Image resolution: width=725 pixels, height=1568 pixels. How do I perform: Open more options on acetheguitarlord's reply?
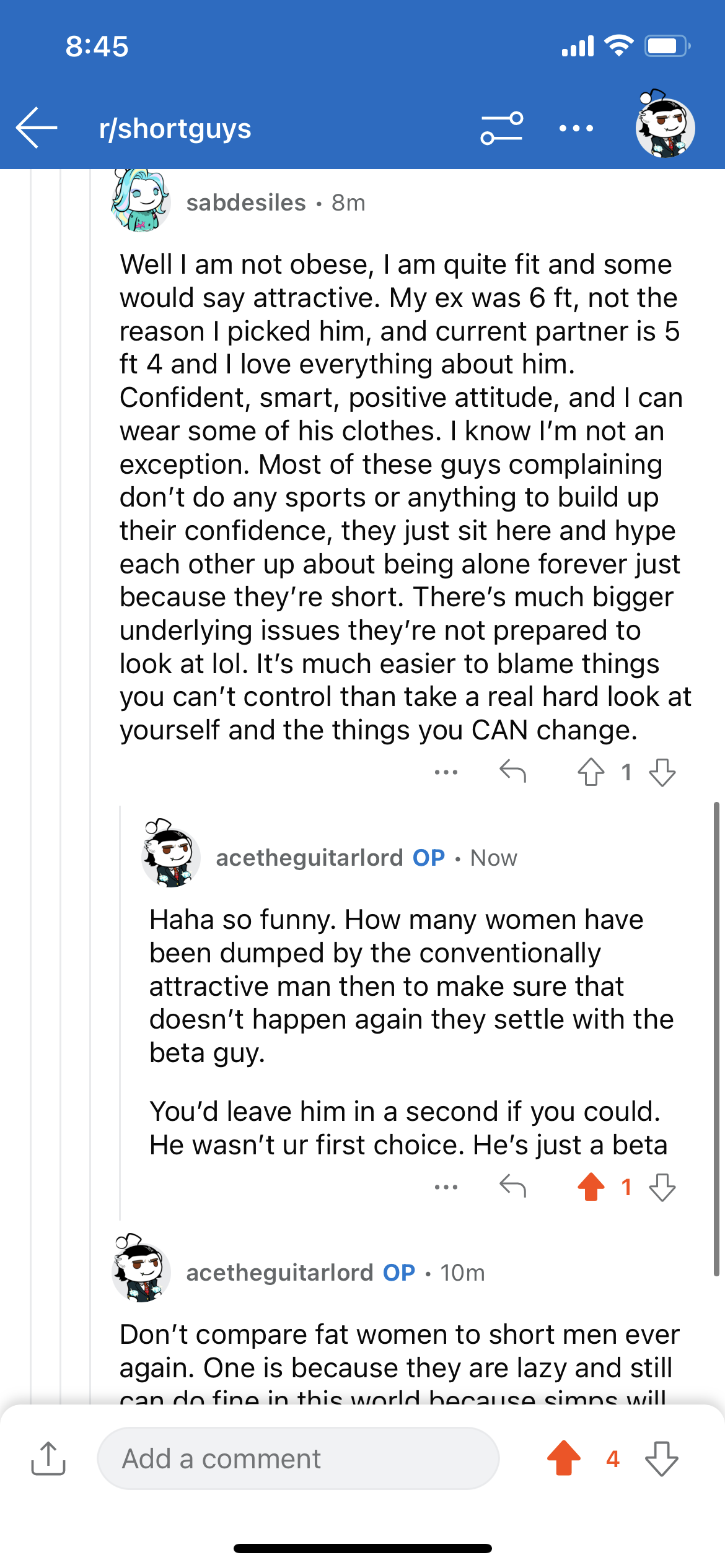(446, 1187)
